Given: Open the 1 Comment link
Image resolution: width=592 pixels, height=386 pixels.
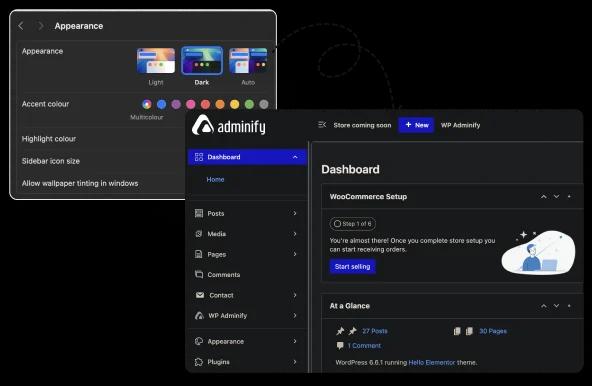Looking at the screenshot, I should 364,346.
